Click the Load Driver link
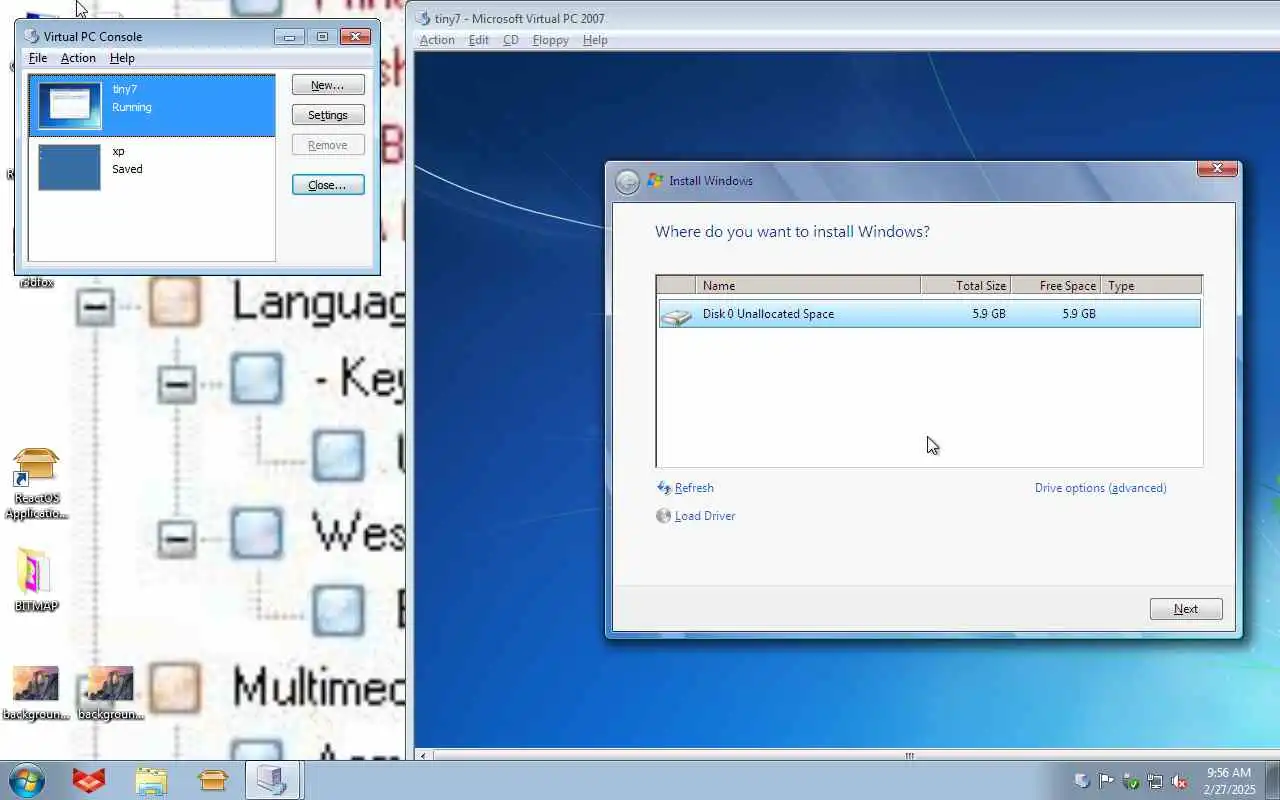The height and width of the screenshot is (800, 1280). pos(705,516)
